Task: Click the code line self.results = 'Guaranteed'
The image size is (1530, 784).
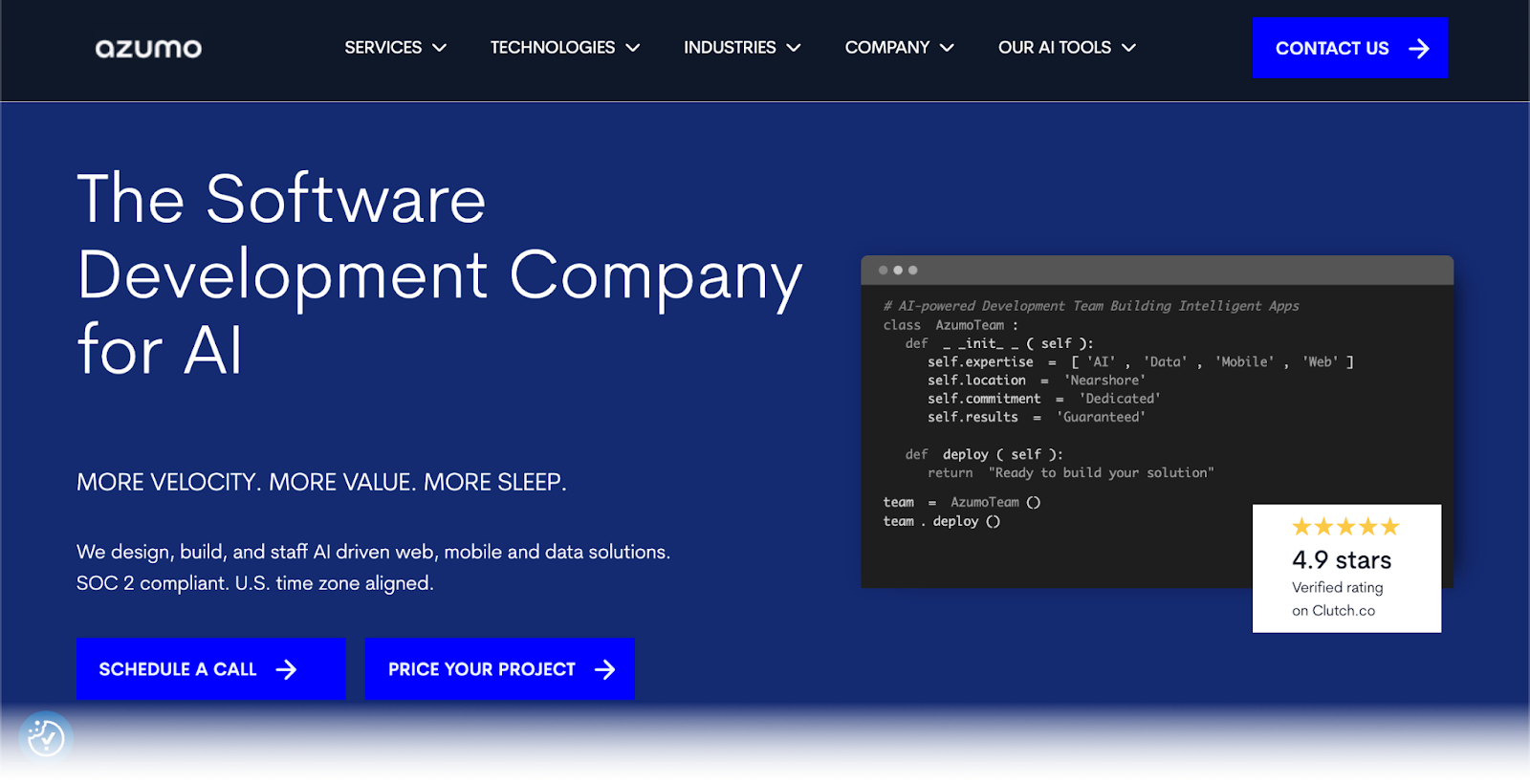Action: 1037,417
